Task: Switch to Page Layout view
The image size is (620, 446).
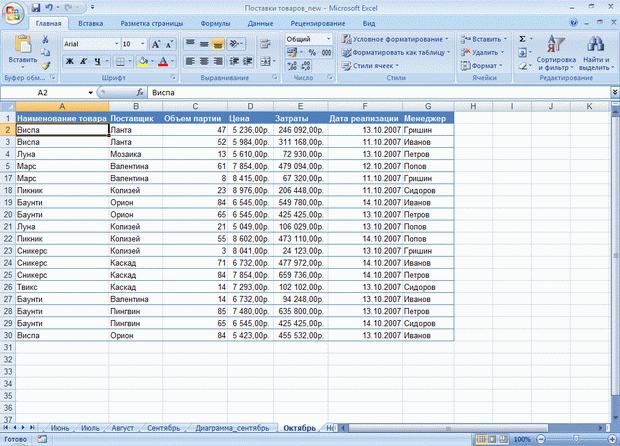Action: tap(492, 439)
